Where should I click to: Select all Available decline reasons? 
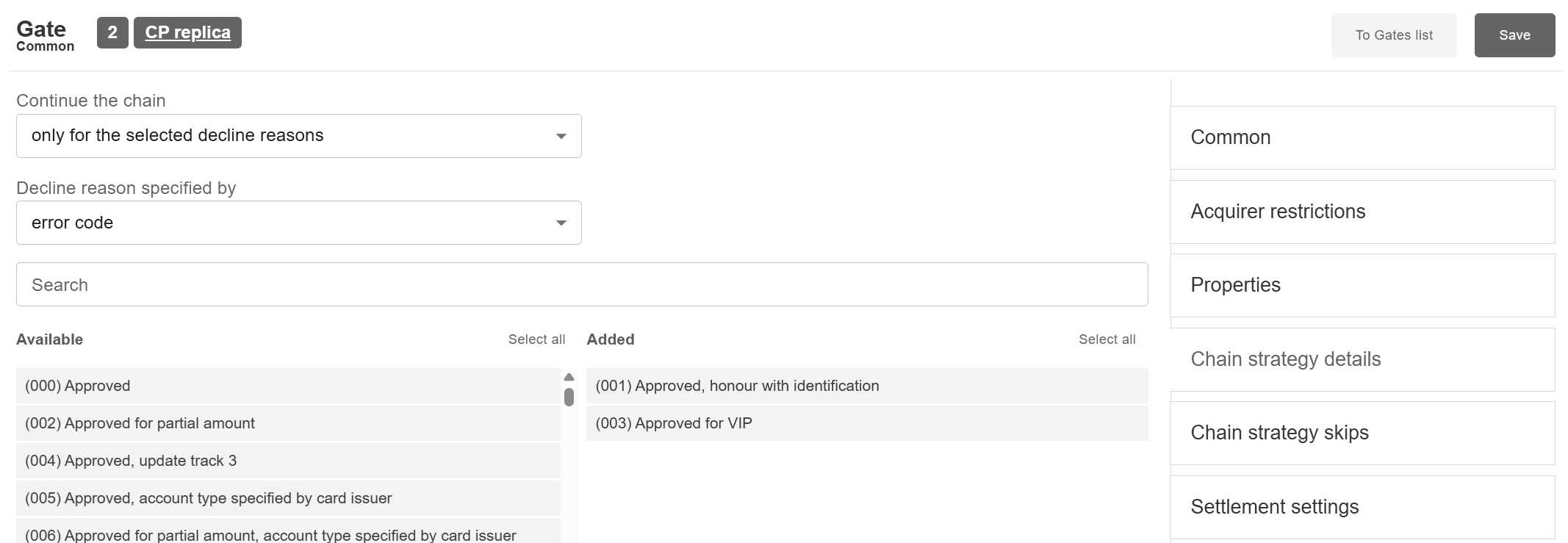[536, 339]
